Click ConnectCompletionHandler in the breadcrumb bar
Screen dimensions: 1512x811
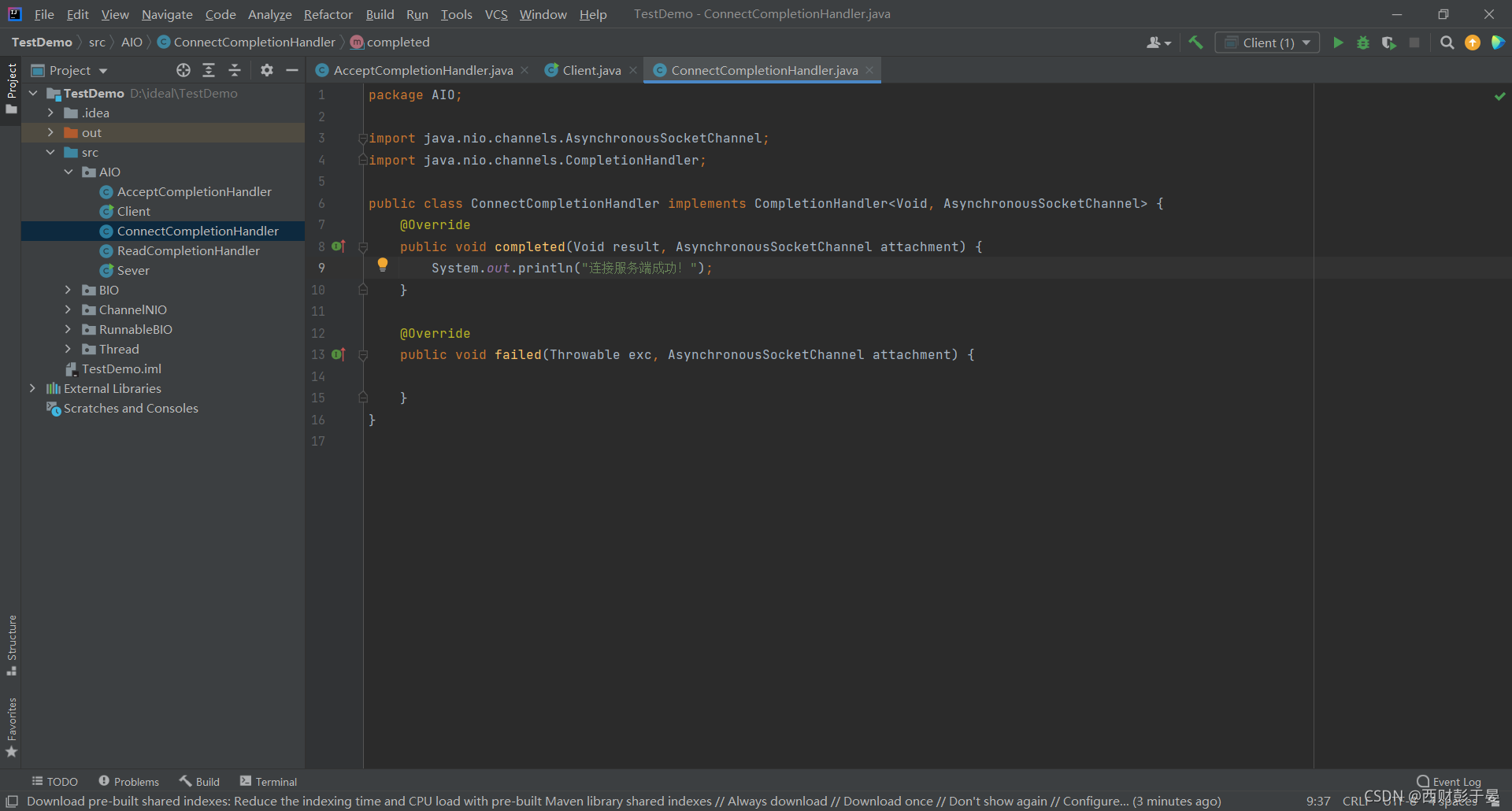[x=246, y=42]
